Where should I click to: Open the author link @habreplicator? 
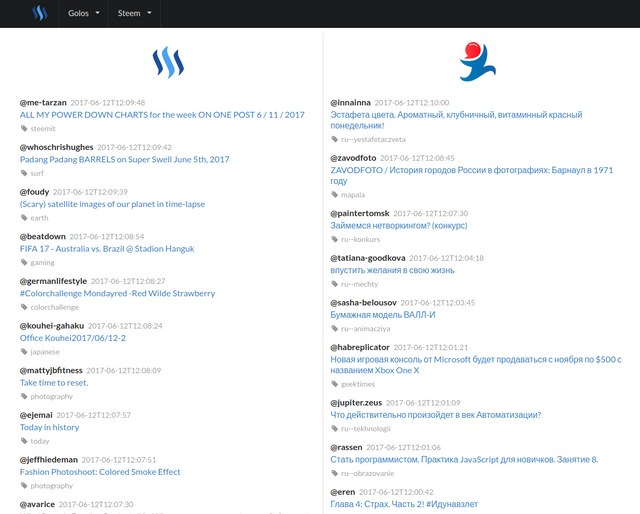[360, 347]
